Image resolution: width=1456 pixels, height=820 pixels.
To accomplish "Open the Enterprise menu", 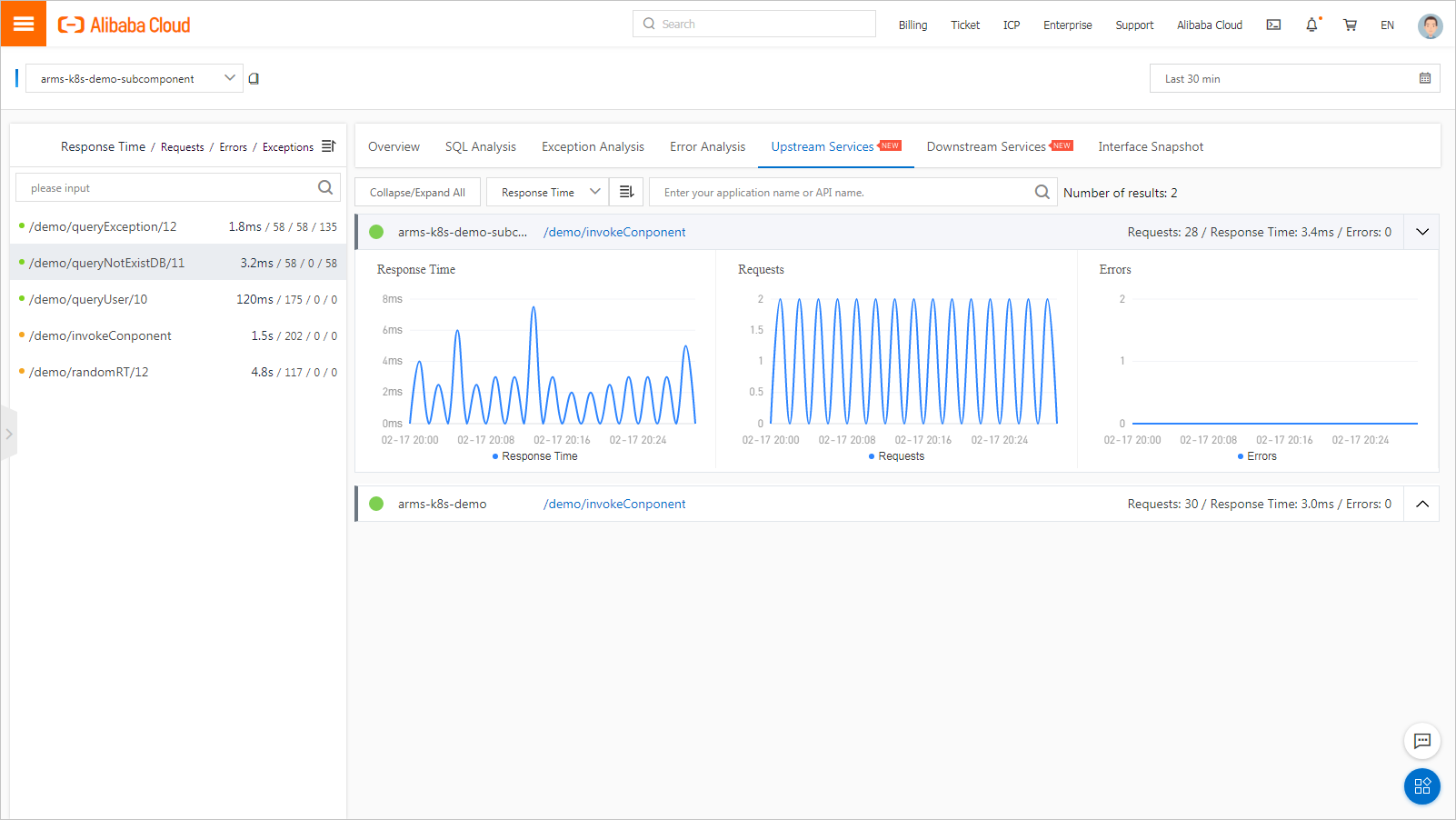I will click(1068, 25).
